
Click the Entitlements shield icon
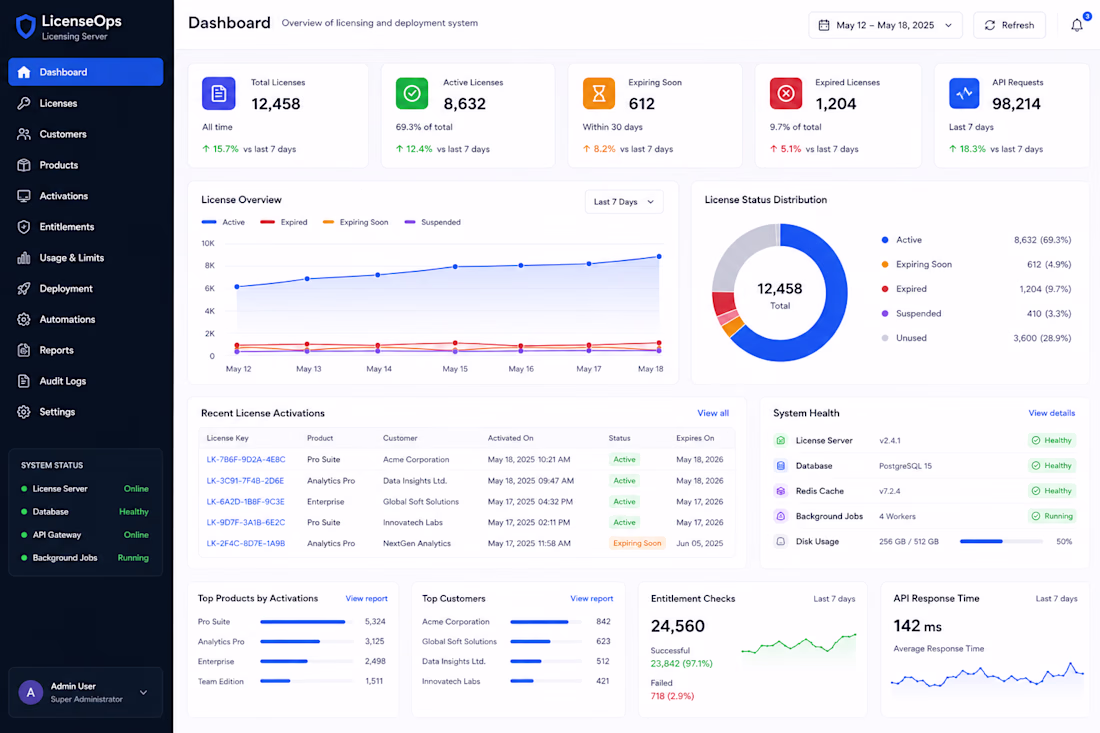coord(24,227)
